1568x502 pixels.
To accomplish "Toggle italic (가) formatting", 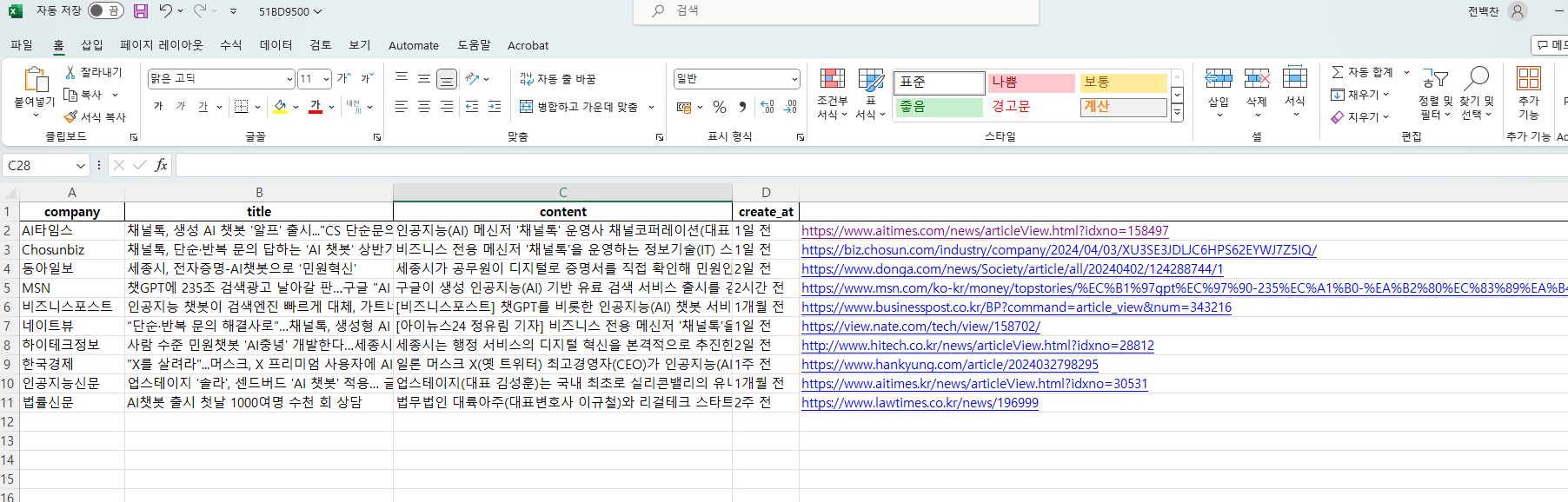I will (181, 107).
